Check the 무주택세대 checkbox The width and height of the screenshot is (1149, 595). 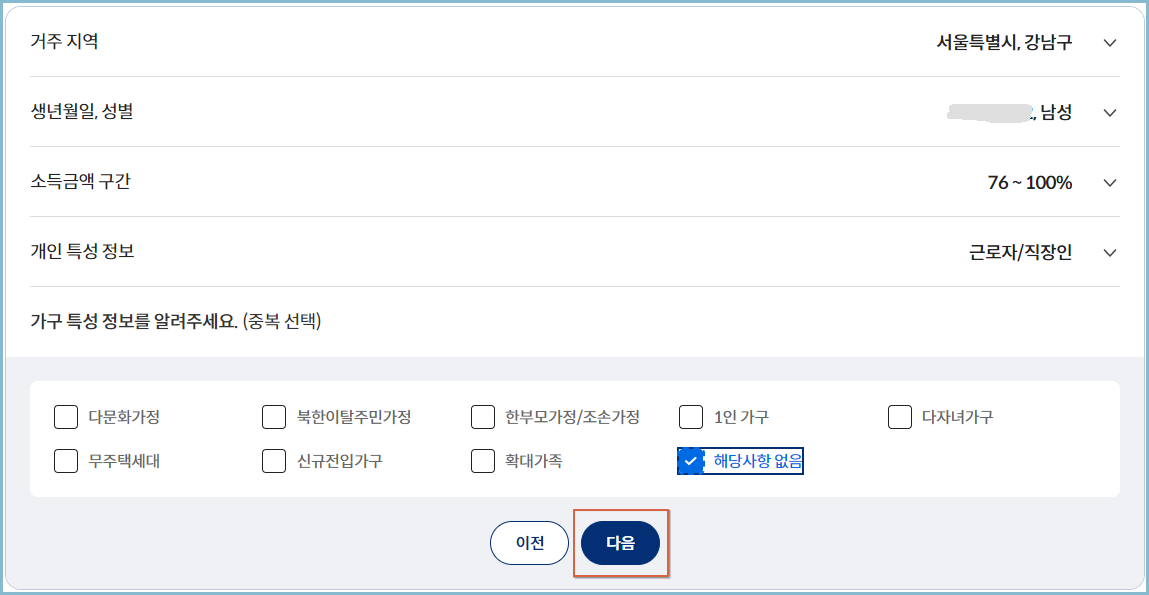coord(66,460)
